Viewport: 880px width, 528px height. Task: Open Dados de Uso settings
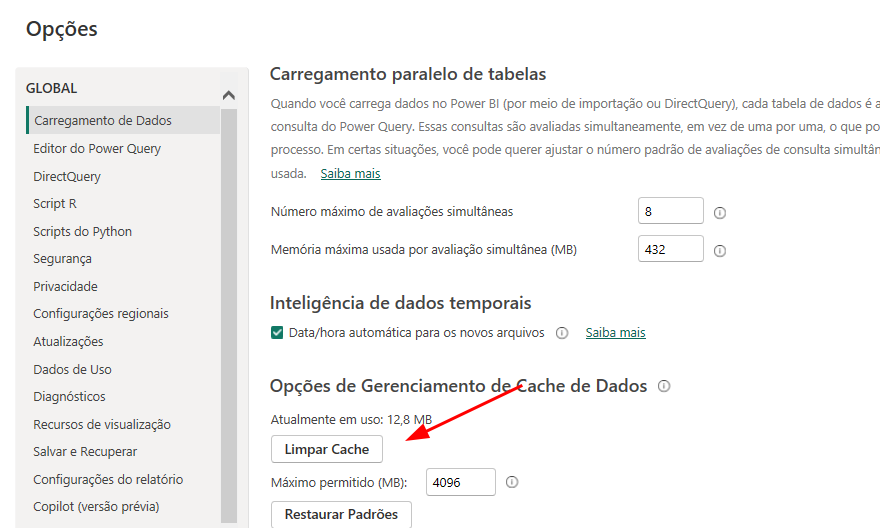pos(72,370)
